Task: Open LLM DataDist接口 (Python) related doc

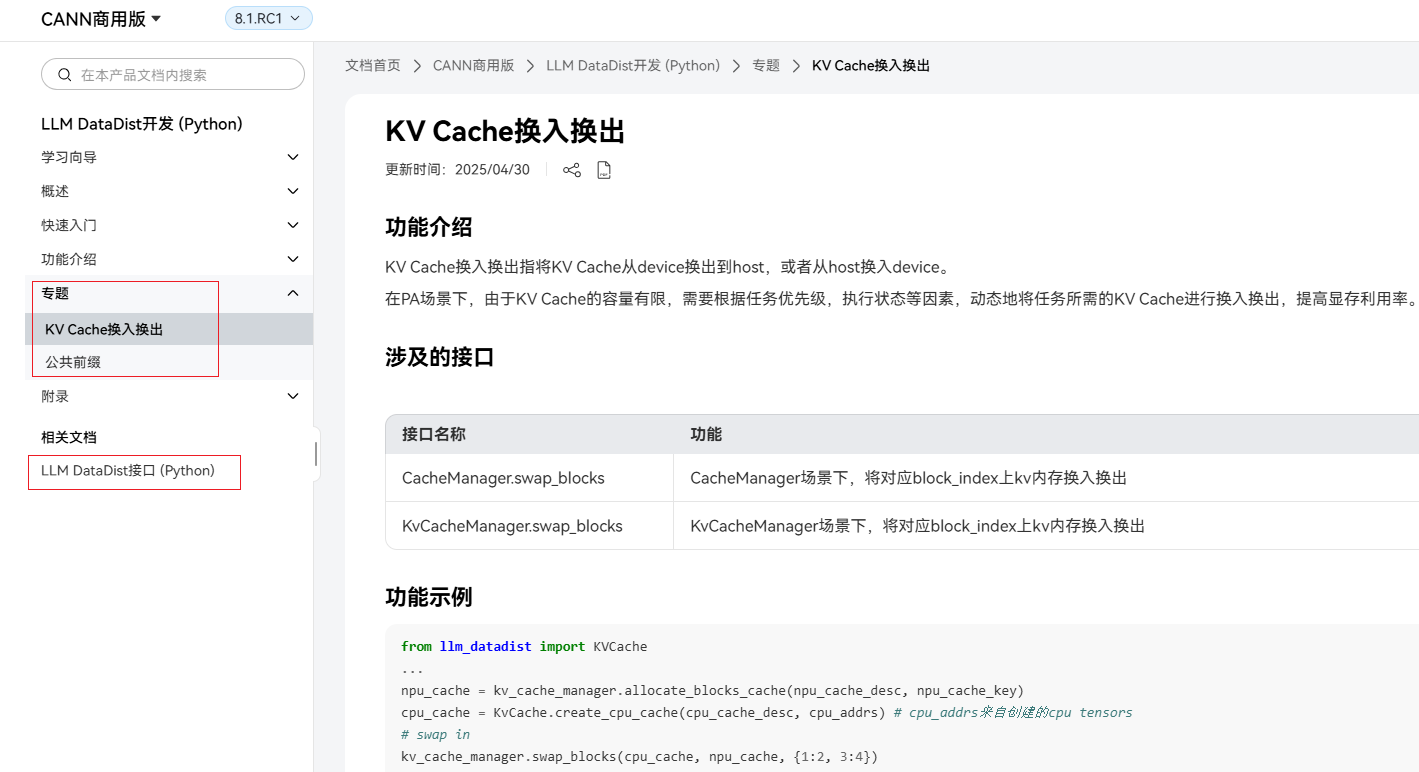Action: pos(128,470)
